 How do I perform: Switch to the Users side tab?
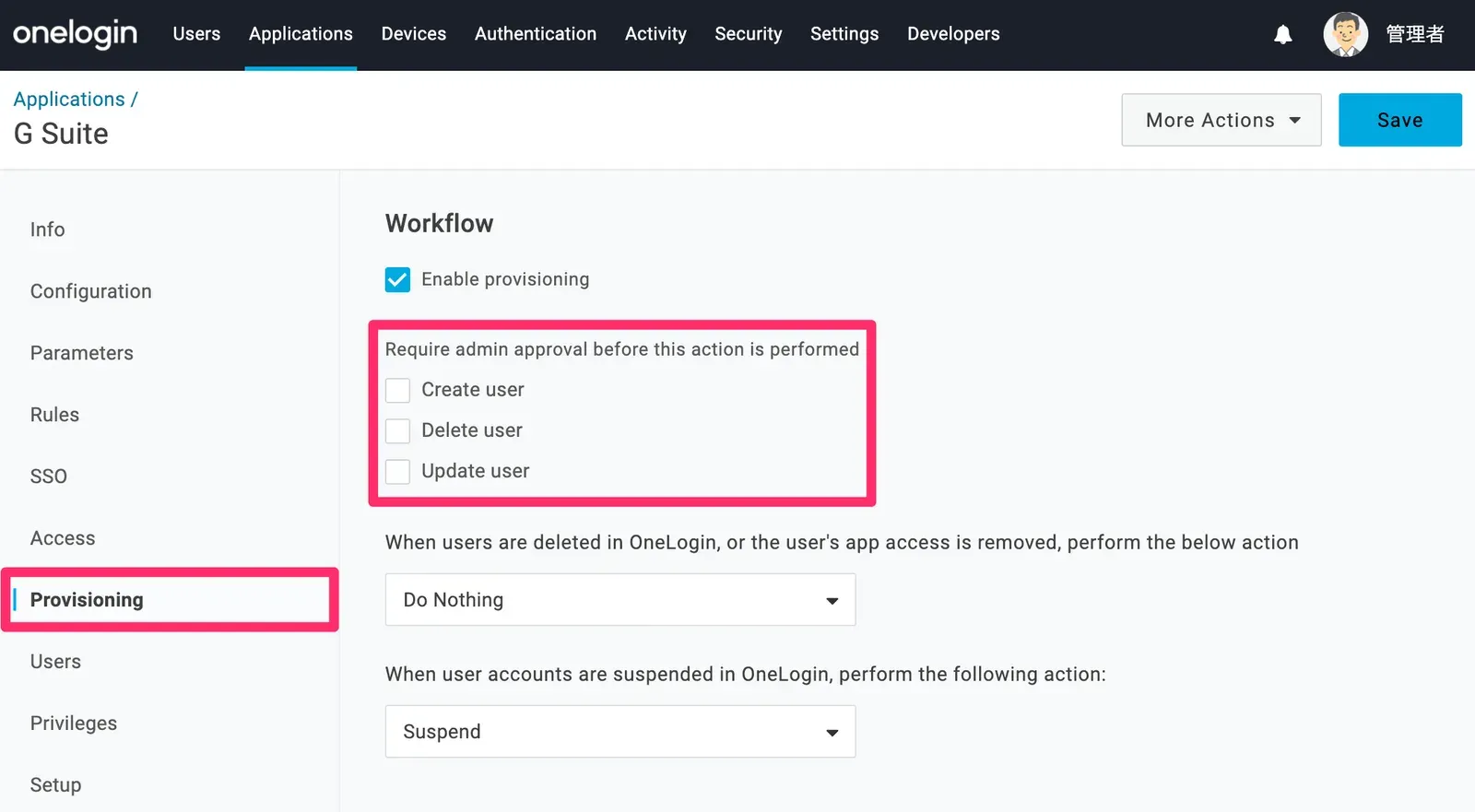click(x=55, y=662)
